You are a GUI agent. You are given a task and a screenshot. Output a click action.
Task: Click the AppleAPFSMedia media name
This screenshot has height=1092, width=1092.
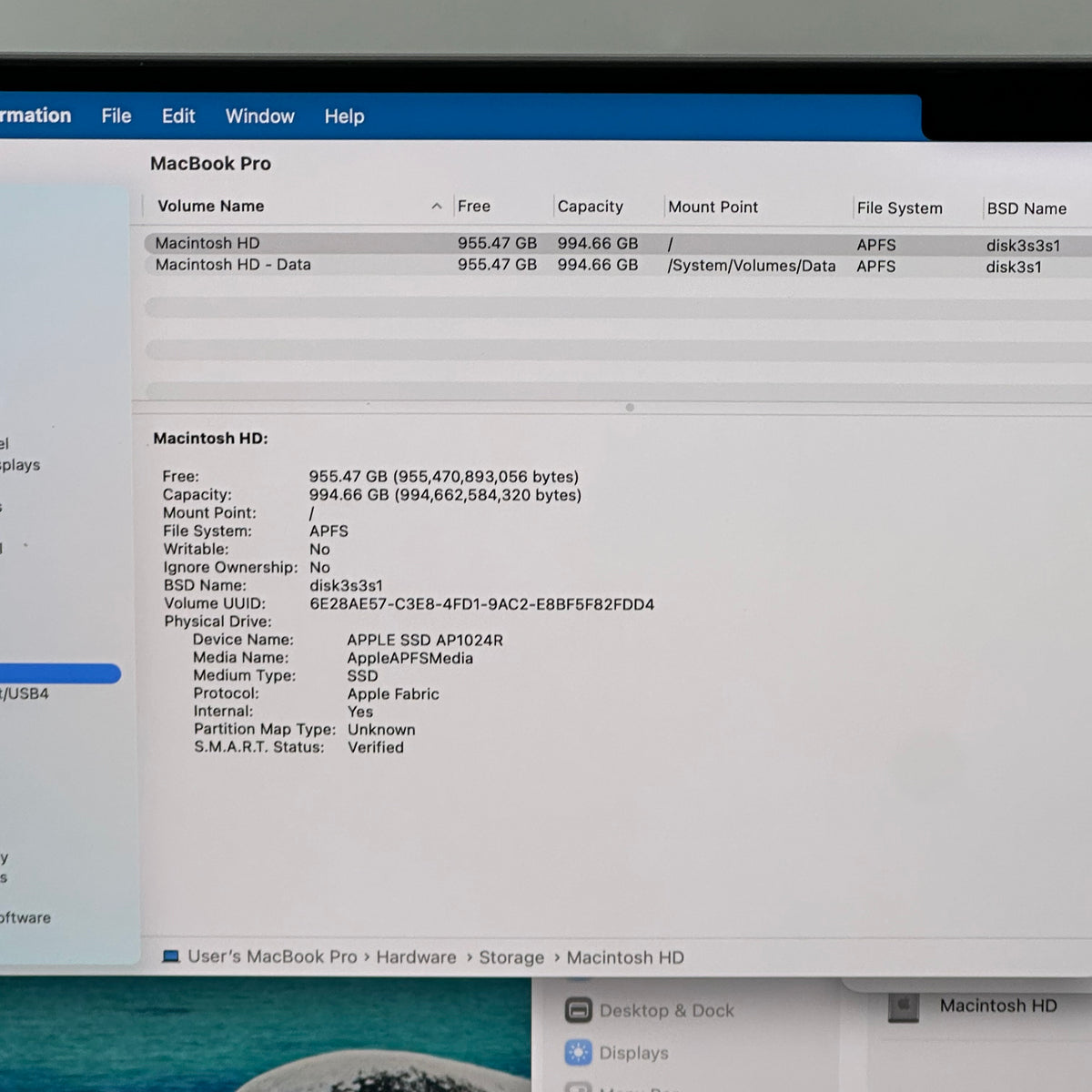(410, 658)
